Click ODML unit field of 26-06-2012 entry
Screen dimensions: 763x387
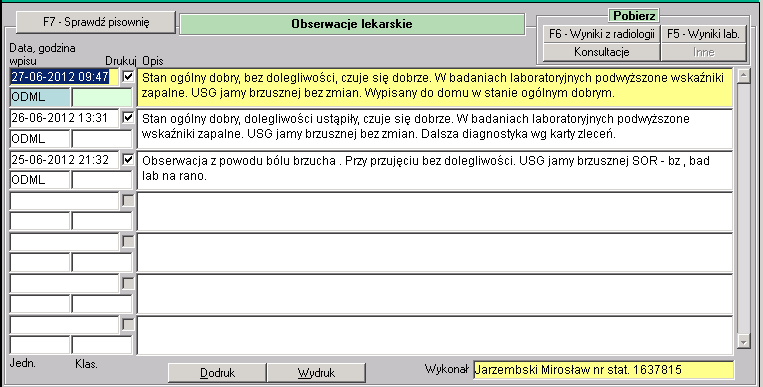[x=40, y=139]
